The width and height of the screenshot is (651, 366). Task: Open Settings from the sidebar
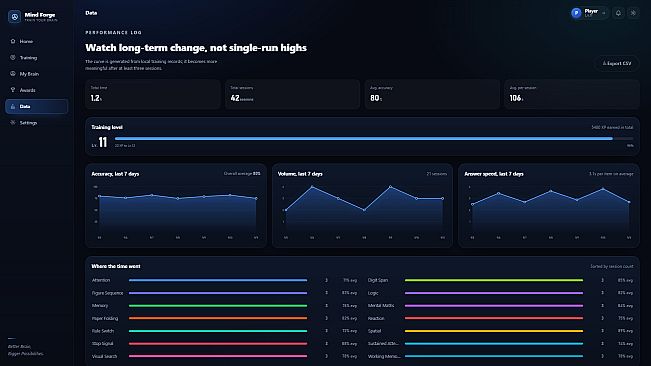tap(37, 123)
